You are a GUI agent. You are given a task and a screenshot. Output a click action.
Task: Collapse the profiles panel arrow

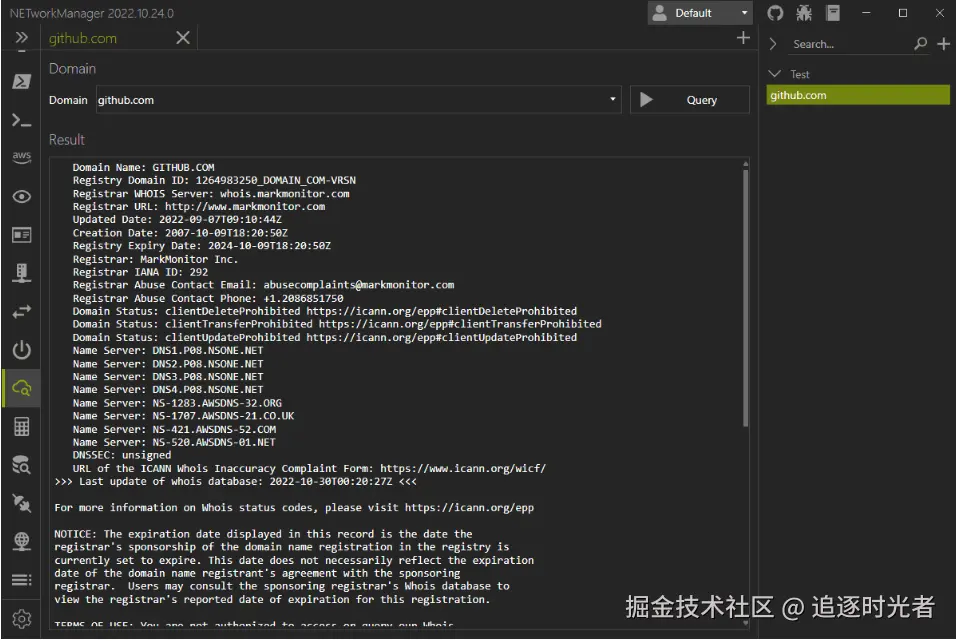point(773,44)
